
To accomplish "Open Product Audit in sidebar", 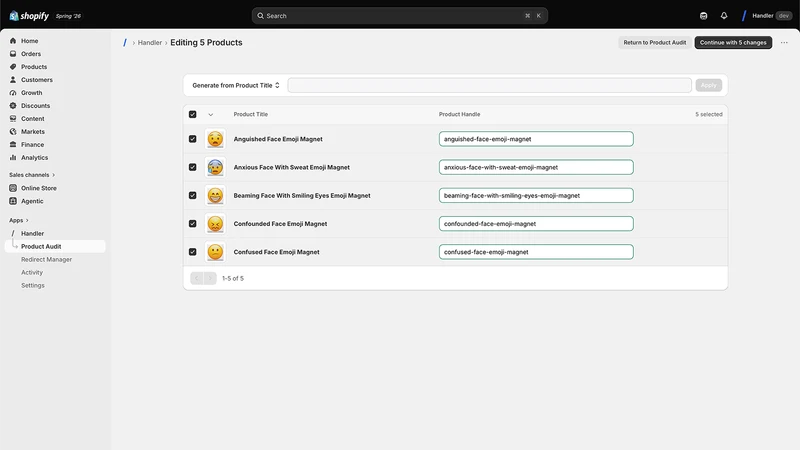I will click(x=55, y=246).
